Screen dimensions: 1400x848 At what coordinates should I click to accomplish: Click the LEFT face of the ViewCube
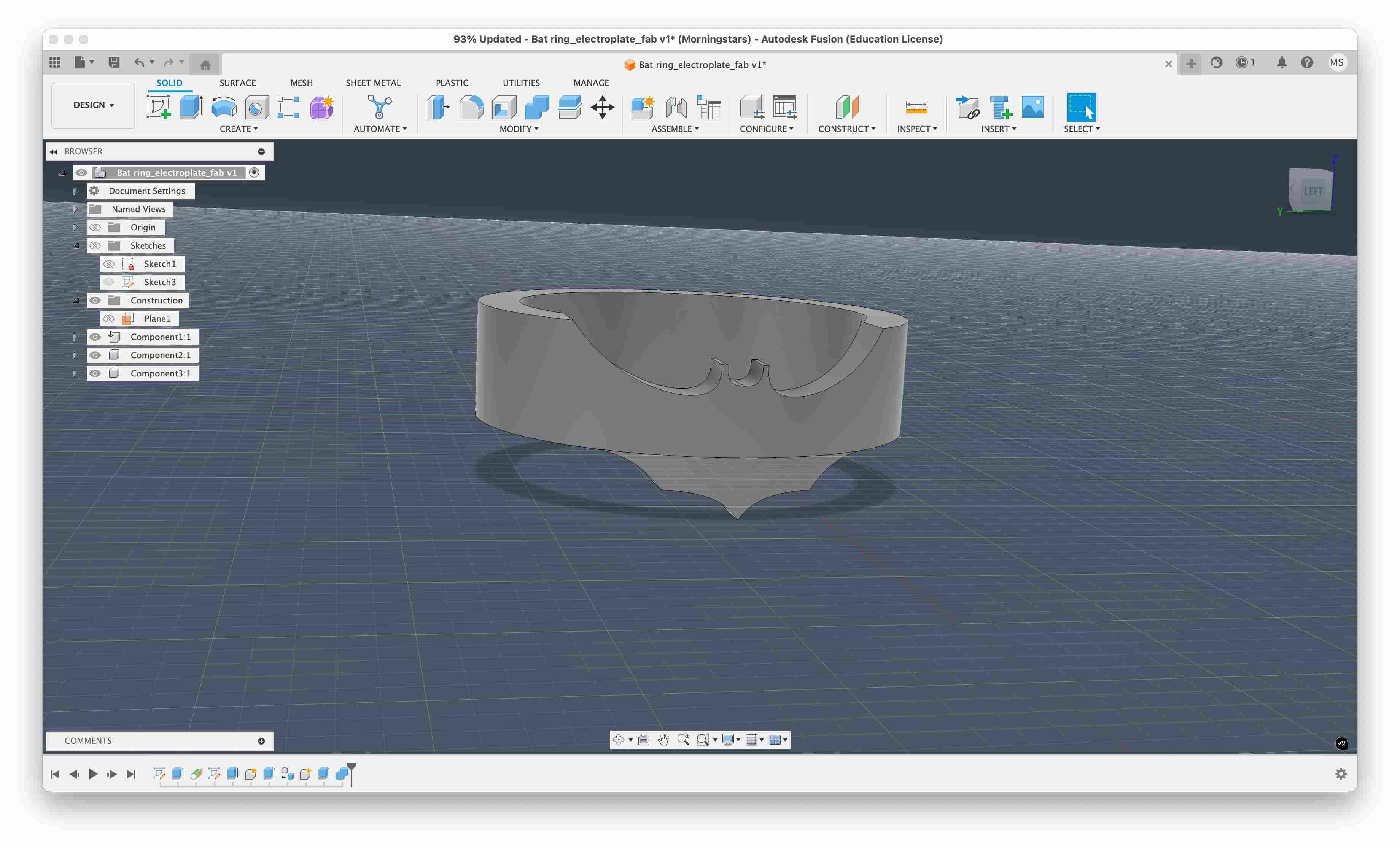coord(1312,191)
